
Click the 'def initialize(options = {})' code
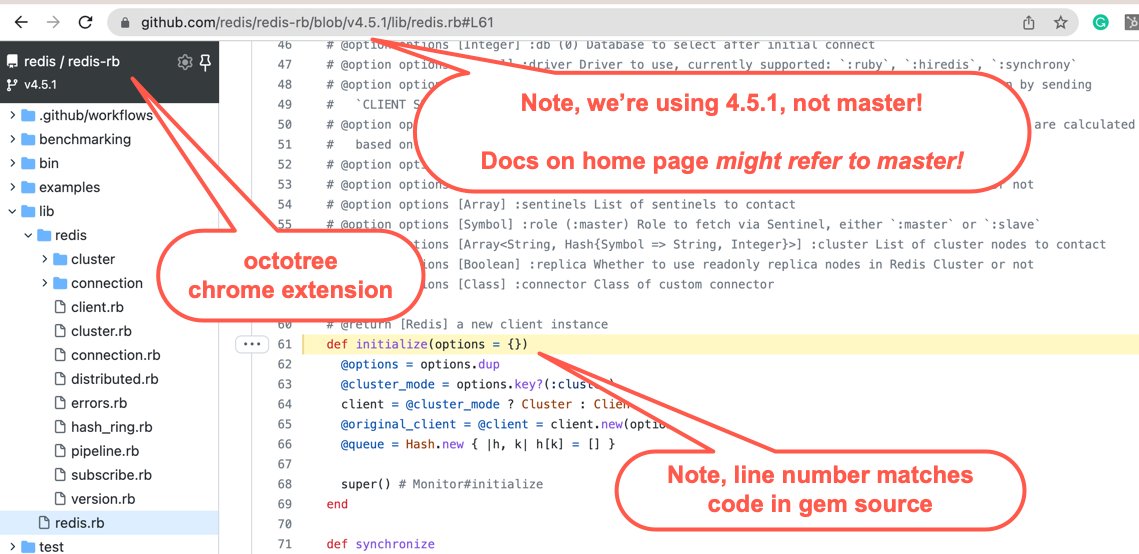(427, 344)
